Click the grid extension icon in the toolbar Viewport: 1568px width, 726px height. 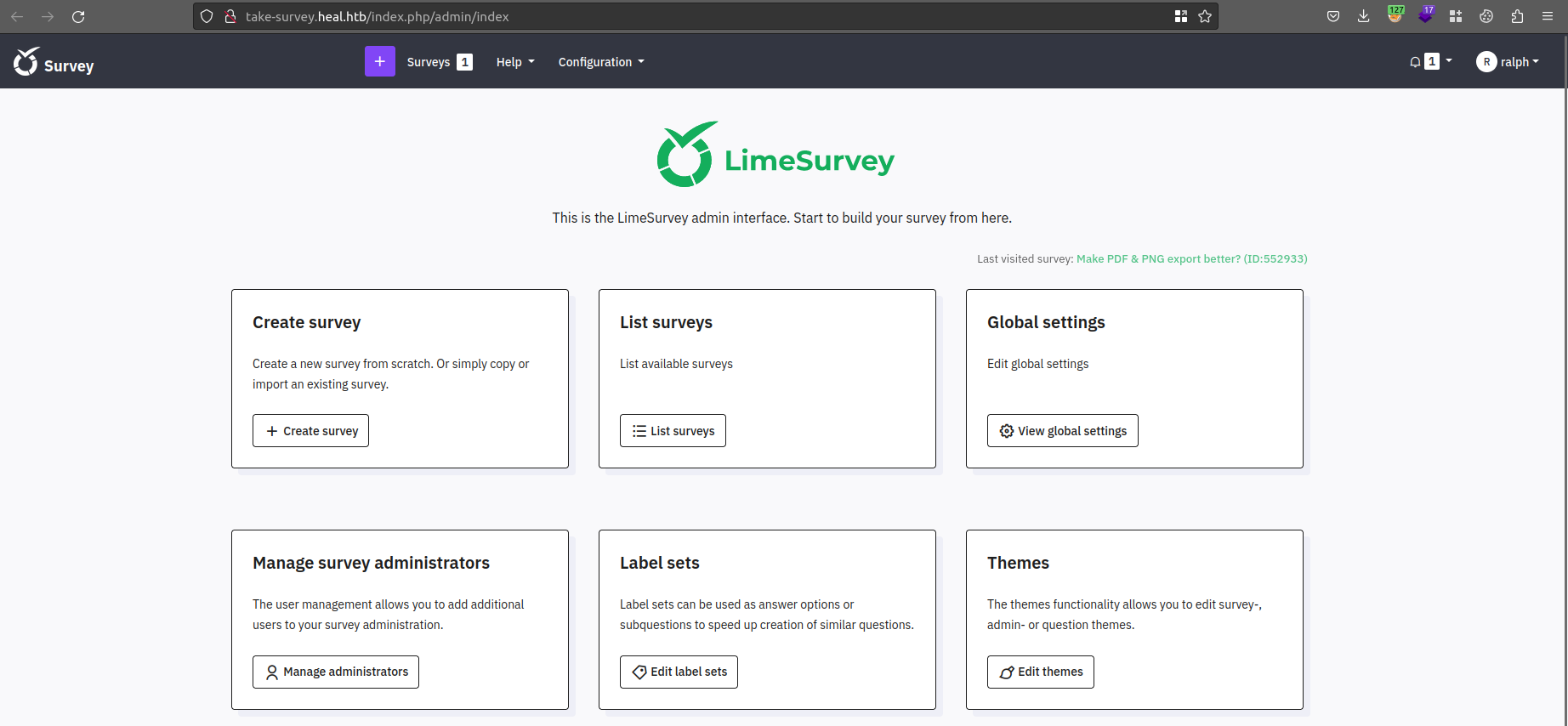click(1456, 16)
